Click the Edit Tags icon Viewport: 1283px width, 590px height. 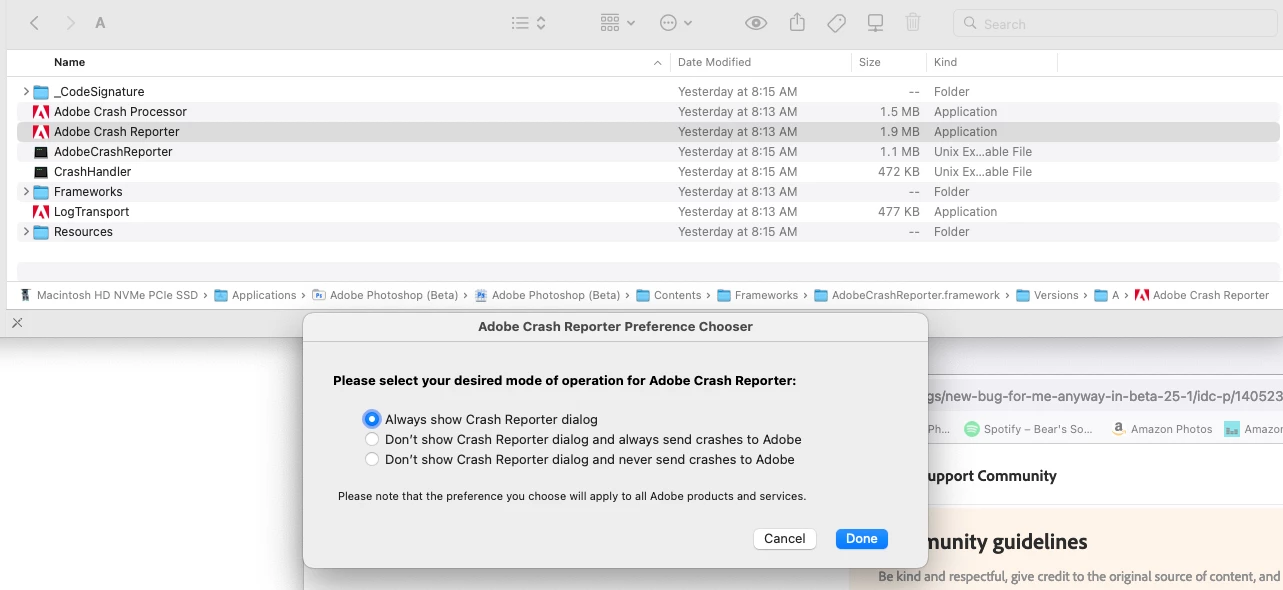pyautogui.click(x=837, y=23)
